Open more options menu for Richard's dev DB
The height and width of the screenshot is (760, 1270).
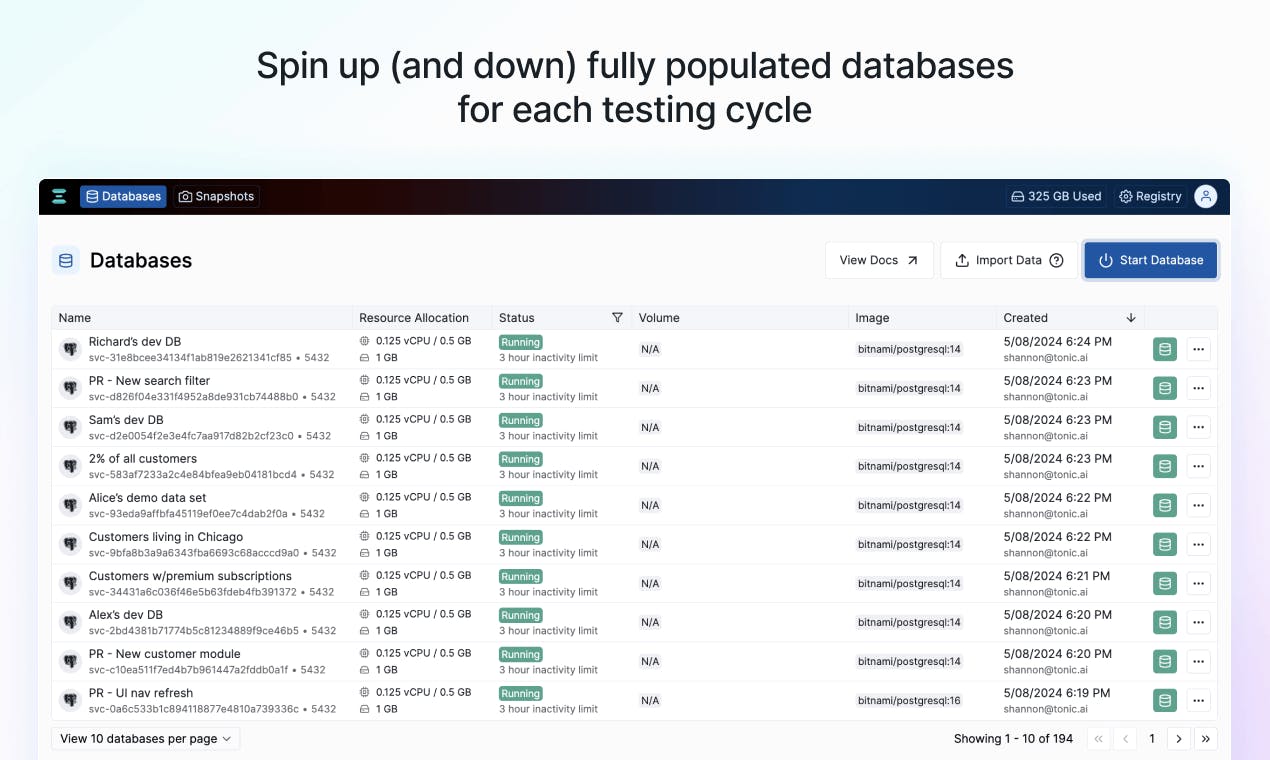pos(1198,349)
